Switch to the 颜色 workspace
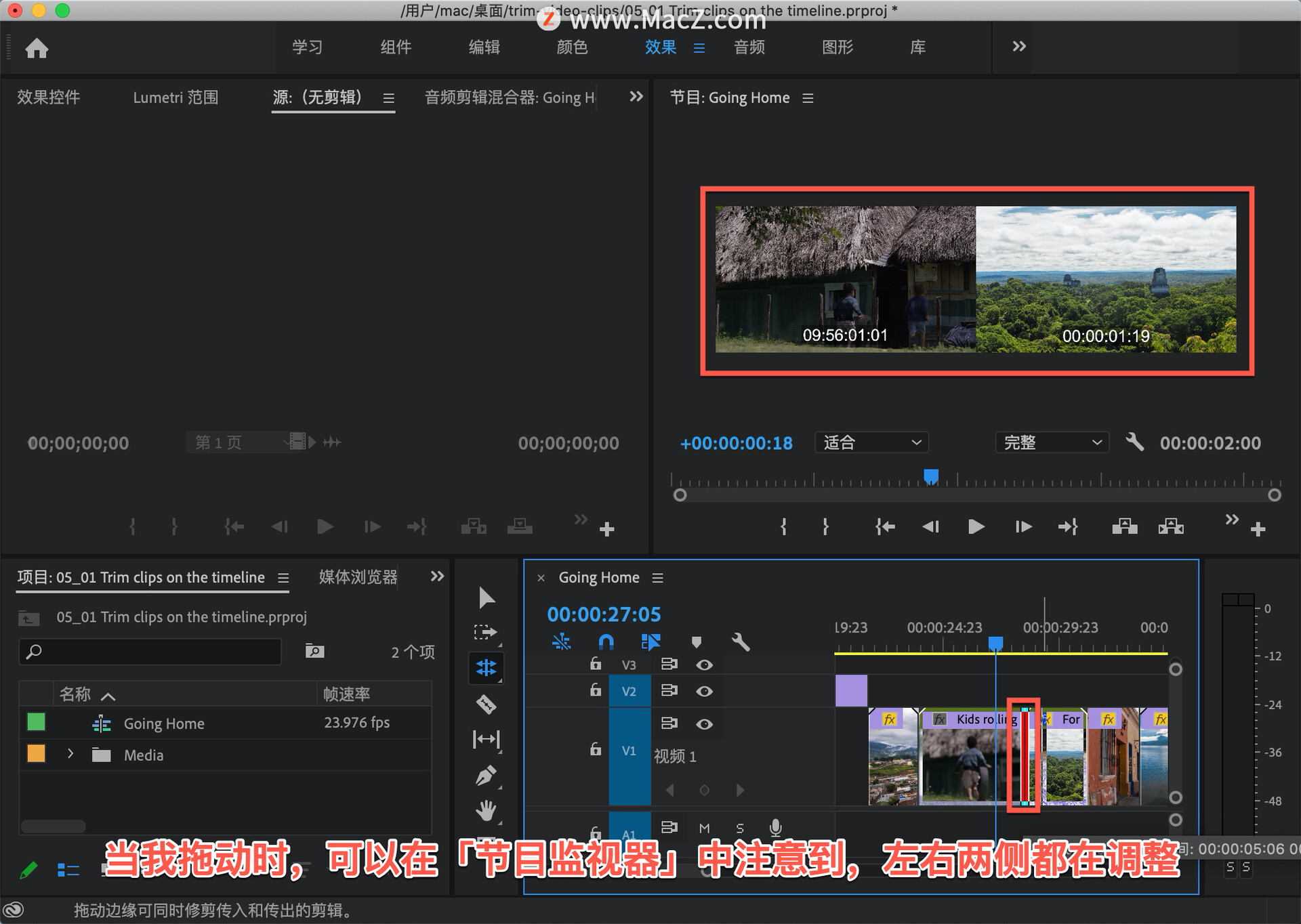1301x924 pixels. pos(572,47)
